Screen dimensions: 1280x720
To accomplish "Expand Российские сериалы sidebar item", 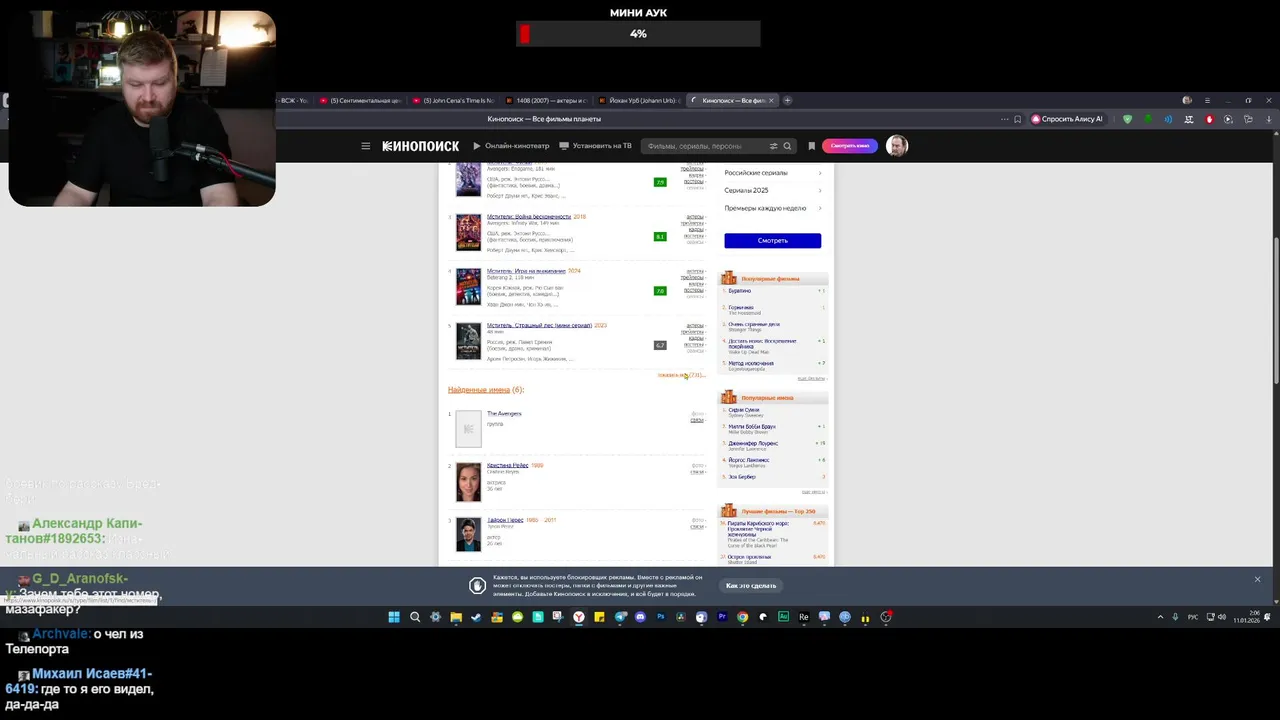I will pos(773,173).
